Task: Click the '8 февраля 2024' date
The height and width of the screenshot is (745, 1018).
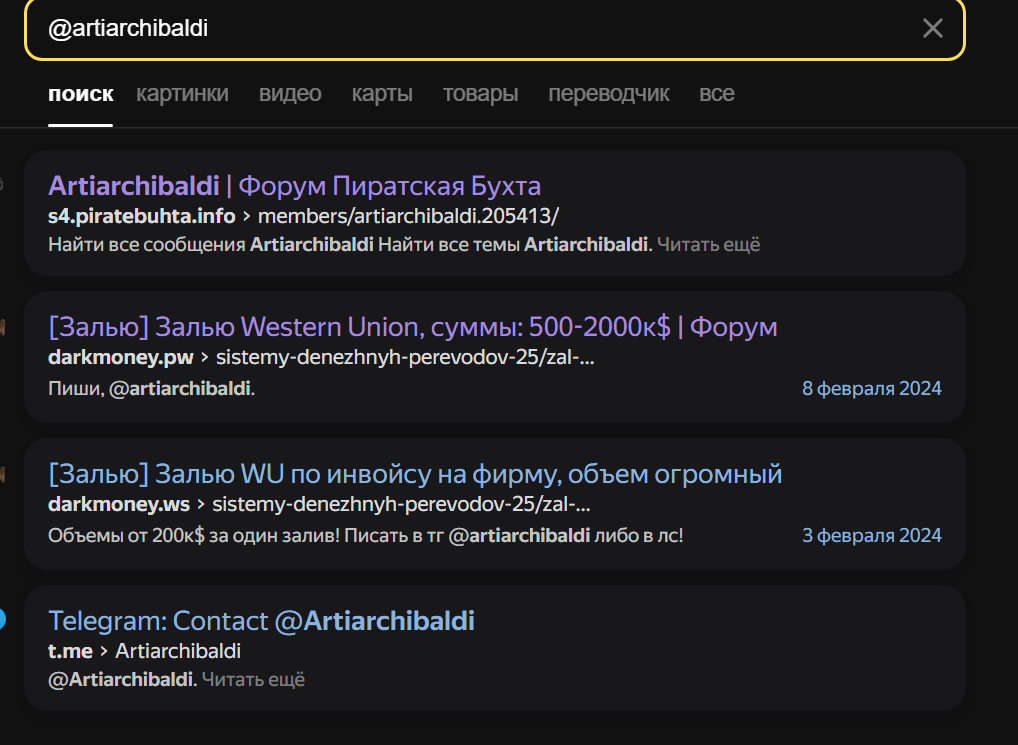Action: click(x=872, y=388)
